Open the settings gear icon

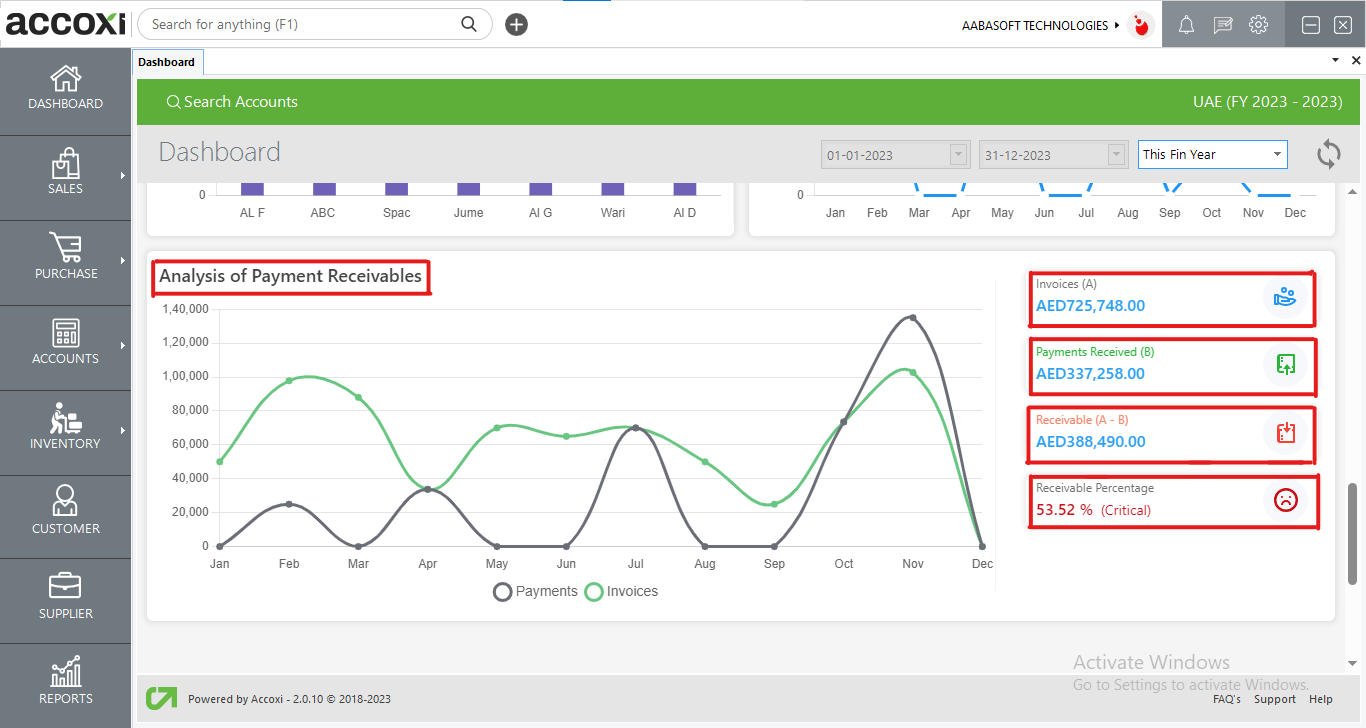(x=1259, y=25)
